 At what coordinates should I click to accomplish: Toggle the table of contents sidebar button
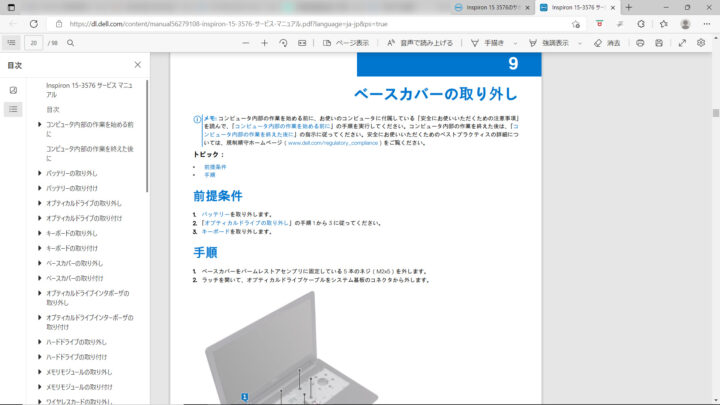[11, 43]
